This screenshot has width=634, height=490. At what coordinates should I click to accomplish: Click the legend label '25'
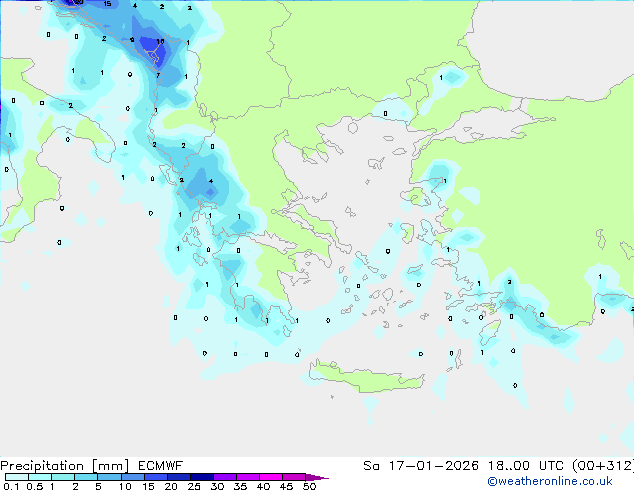pos(194,486)
